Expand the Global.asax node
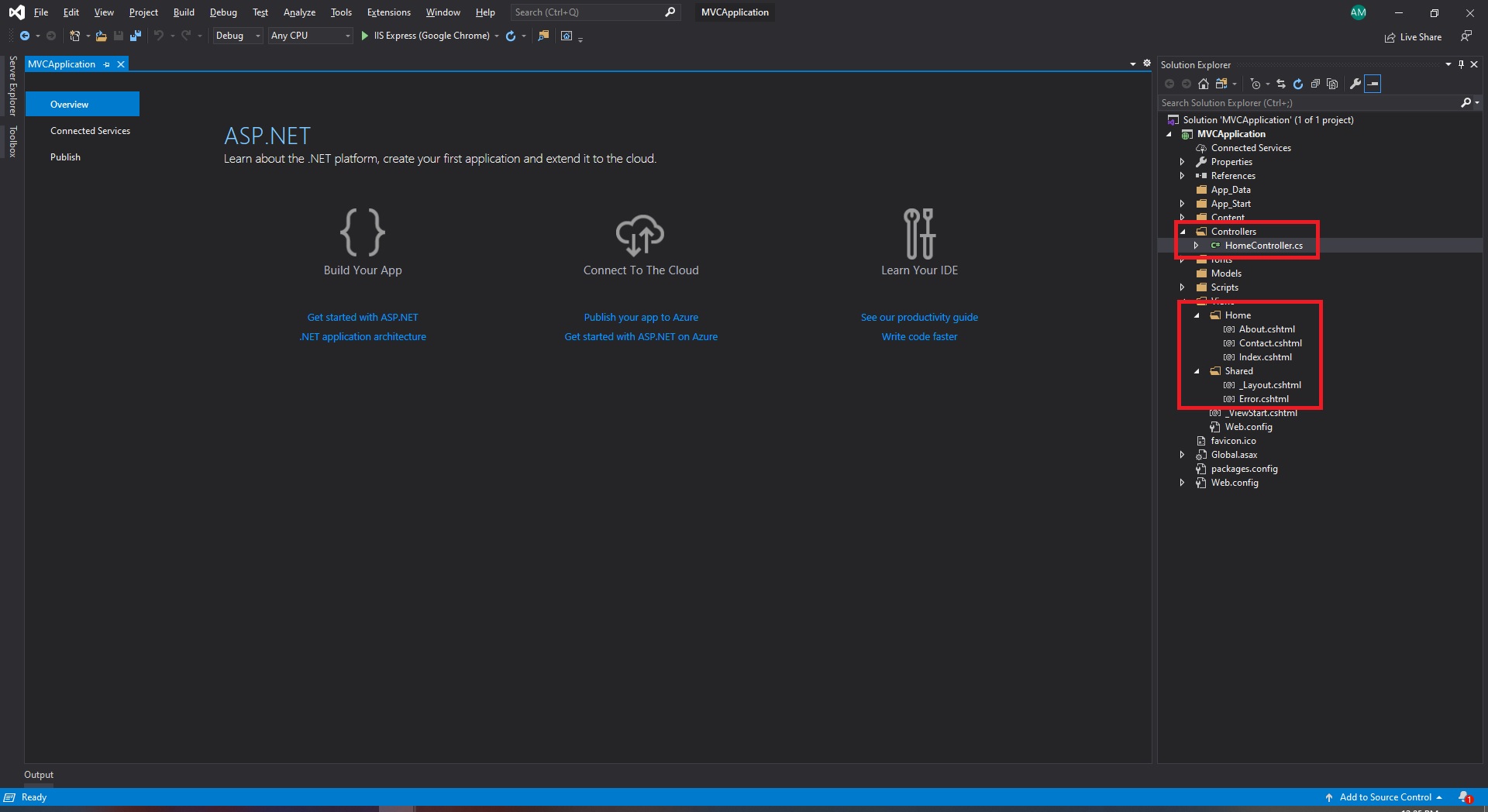1488x812 pixels. tap(1182, 455)
